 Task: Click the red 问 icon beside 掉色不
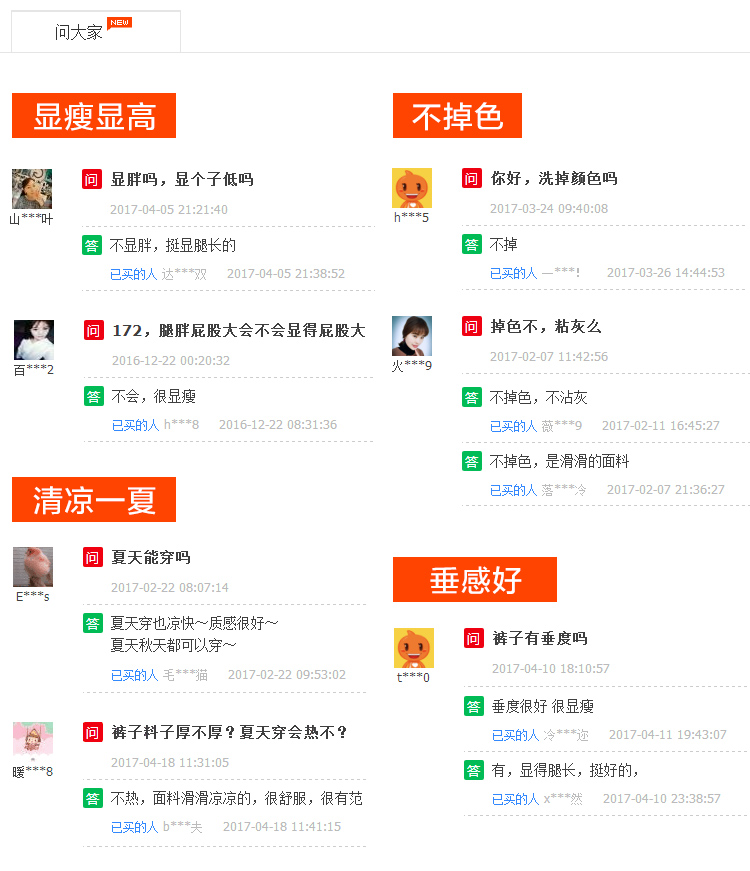pos(472,327)
